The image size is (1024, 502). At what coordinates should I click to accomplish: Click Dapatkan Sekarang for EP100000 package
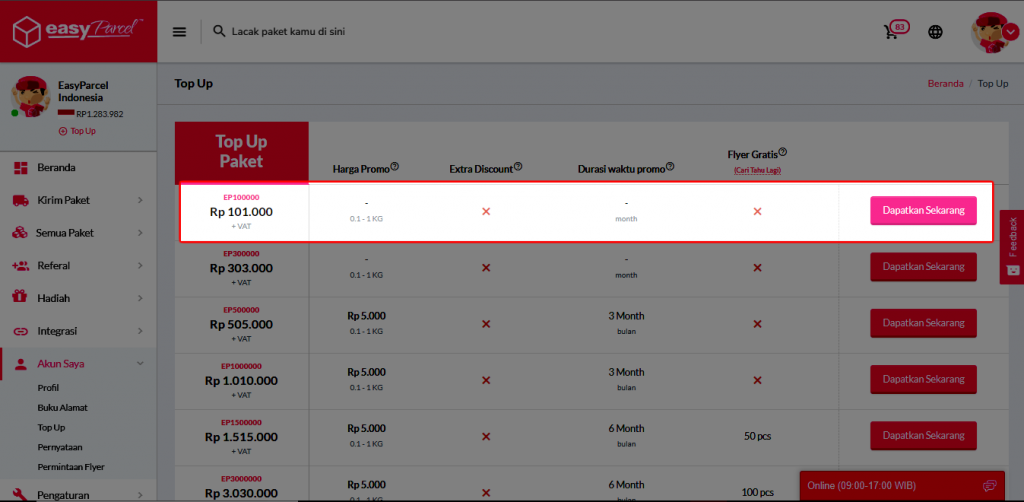point(922,211)
